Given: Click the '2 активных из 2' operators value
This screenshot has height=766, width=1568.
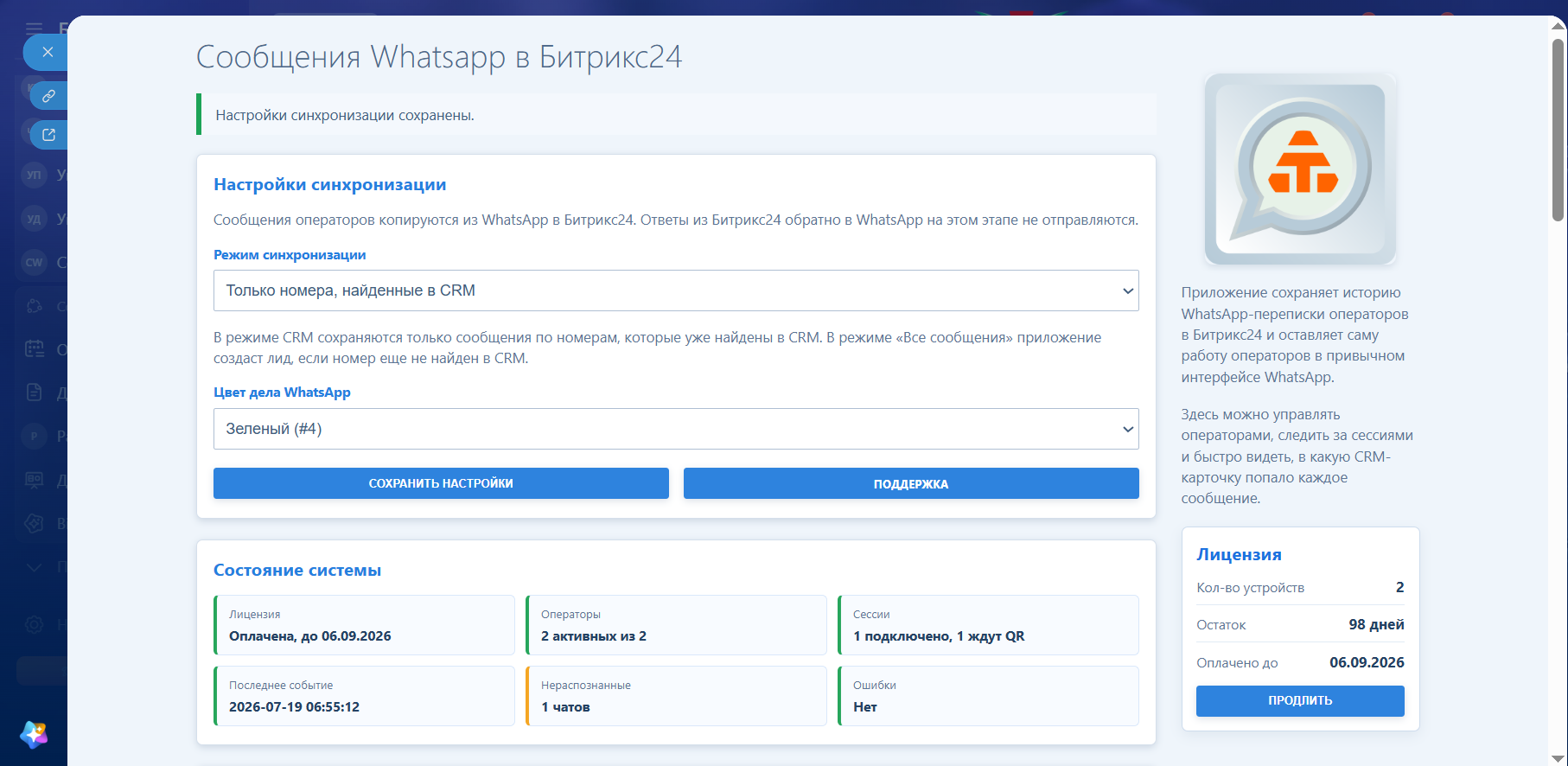Looking at the screenshot, I should click(x=594, y=635).
